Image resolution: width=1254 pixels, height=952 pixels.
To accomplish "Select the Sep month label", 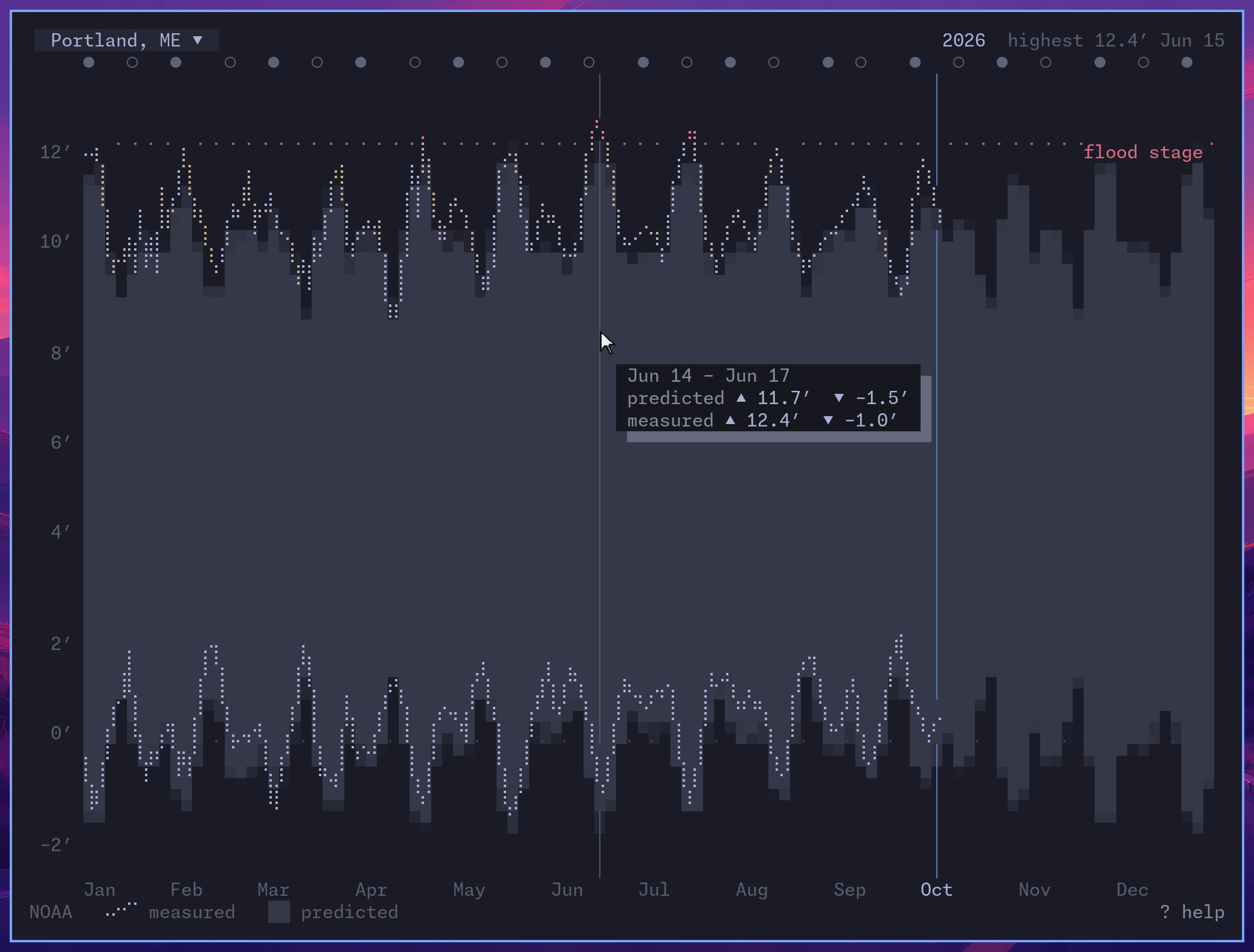I will [x=849, y=890].
